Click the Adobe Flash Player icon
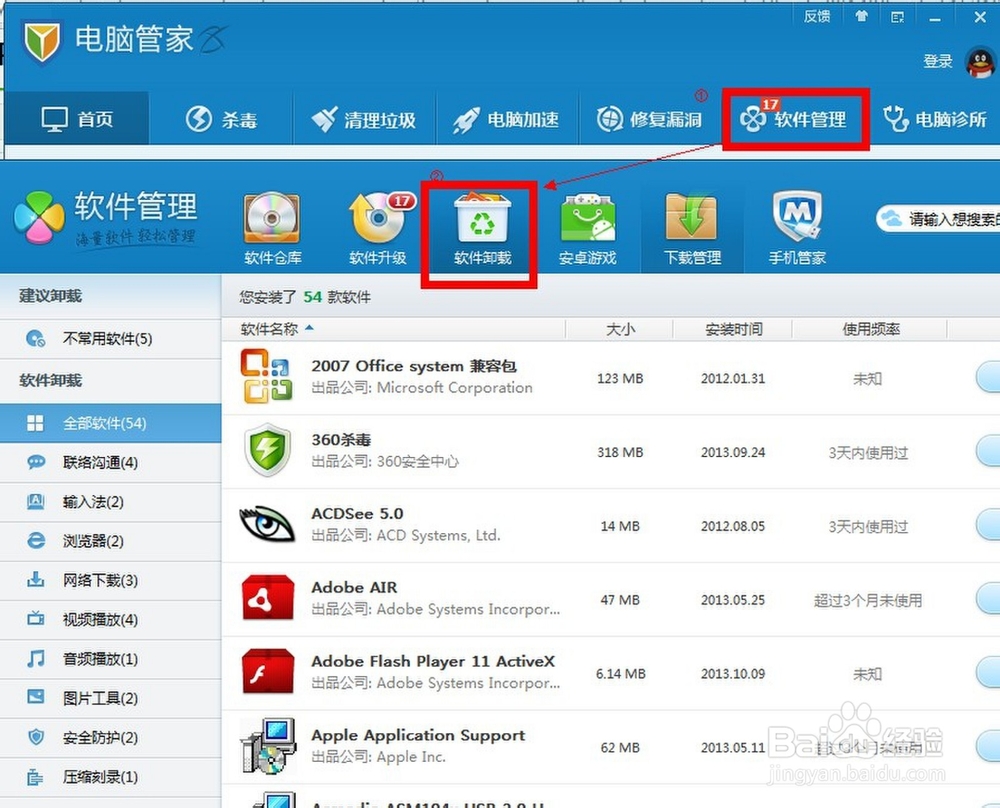The width and height of the screenshot is (1000, 808). pos(268,672)
